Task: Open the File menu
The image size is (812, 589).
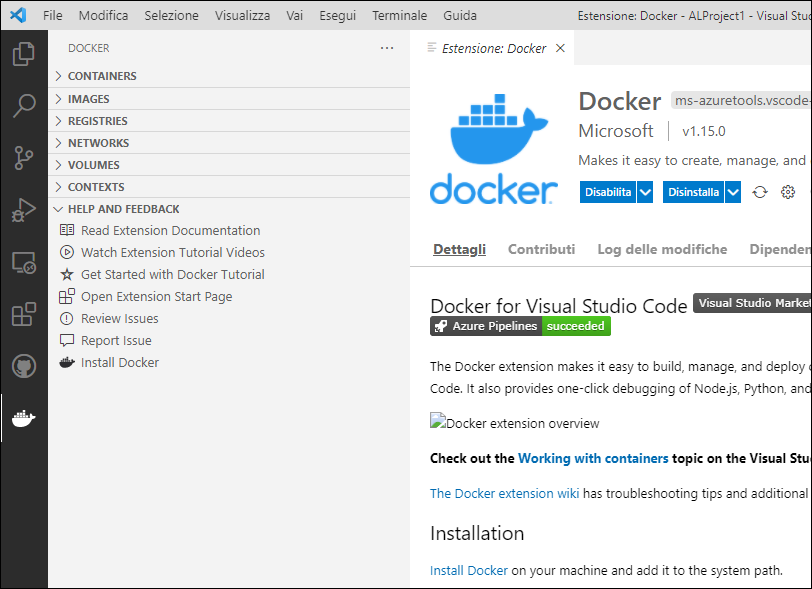Action: [52, 16]
